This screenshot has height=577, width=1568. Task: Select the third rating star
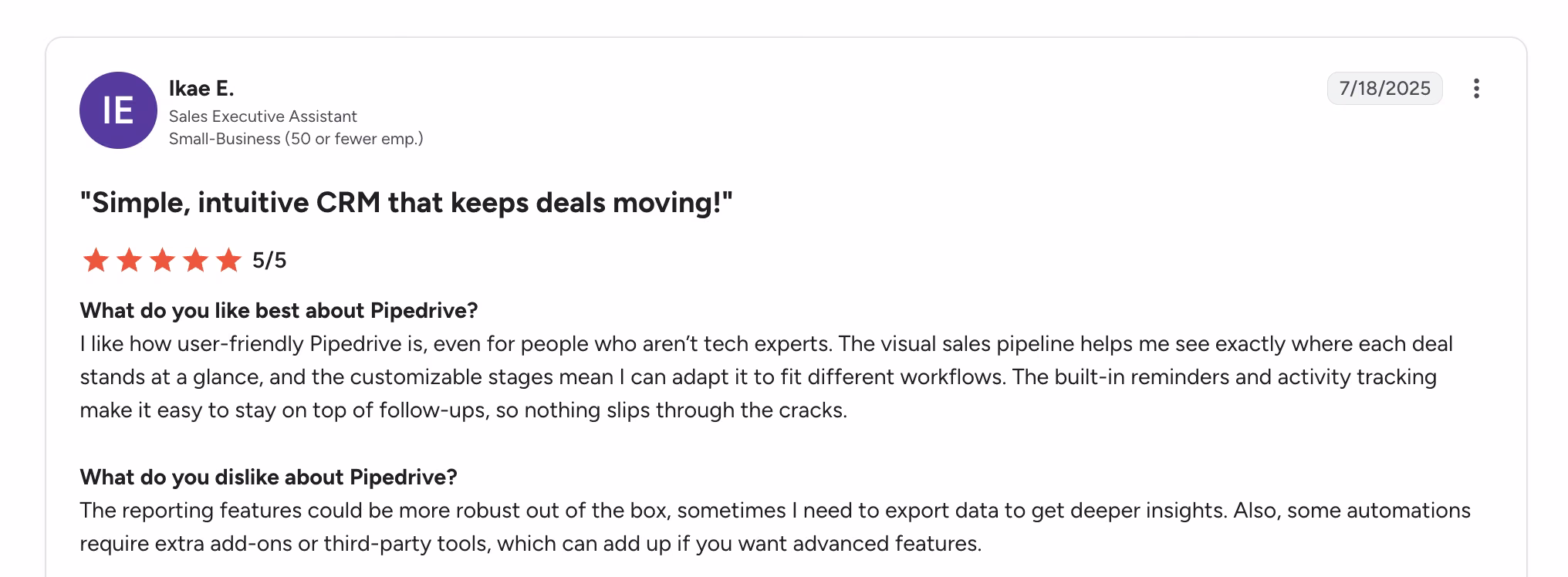tap(162, 260)
